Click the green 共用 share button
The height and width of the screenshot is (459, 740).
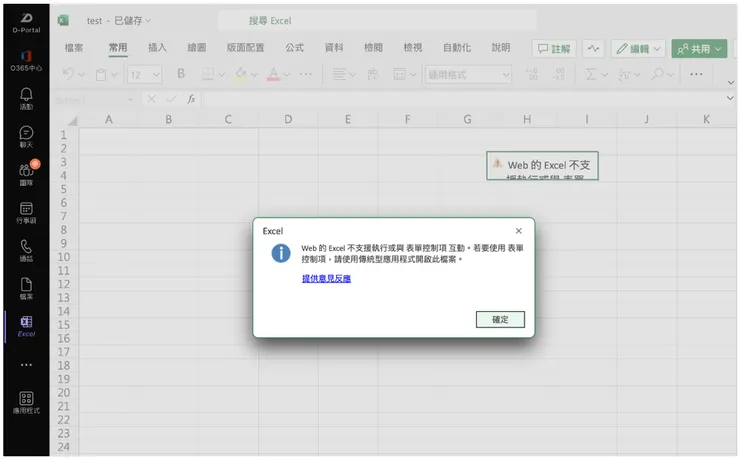pyautogui.click(x=699, y=48)
